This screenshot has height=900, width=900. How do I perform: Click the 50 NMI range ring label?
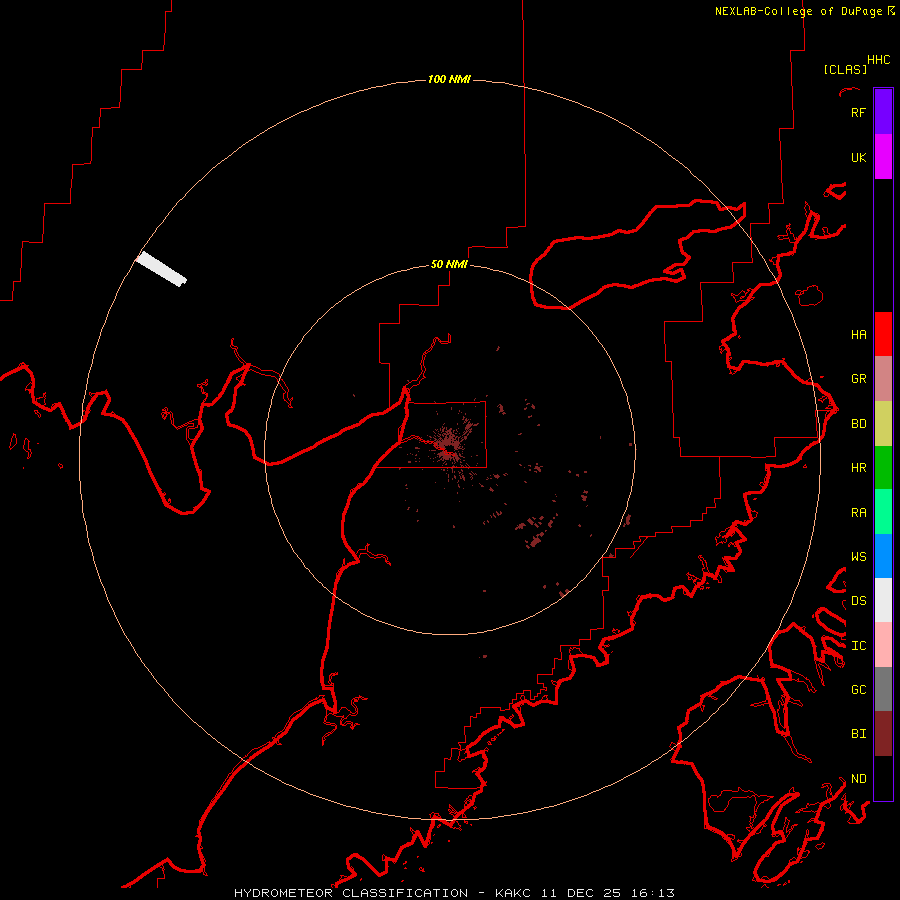click(449, 264)
